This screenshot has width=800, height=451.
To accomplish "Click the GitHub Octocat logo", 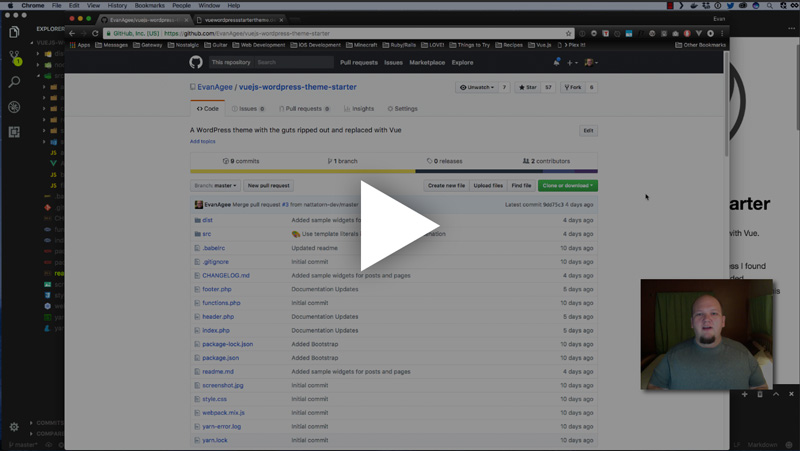I will click(196, 62).
